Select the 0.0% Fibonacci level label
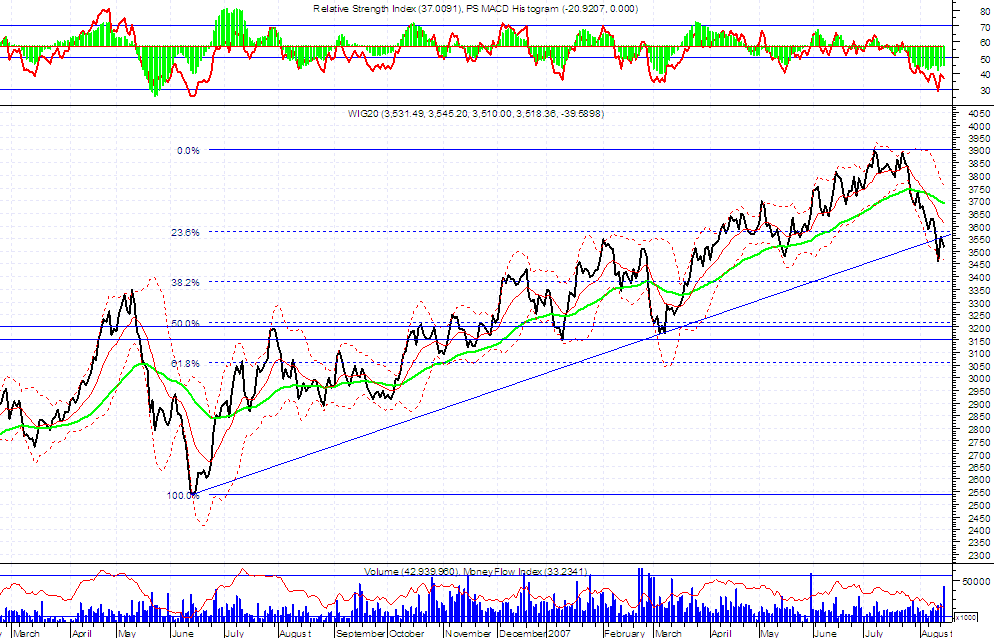The image size is (994, 638). coord(188,150)
